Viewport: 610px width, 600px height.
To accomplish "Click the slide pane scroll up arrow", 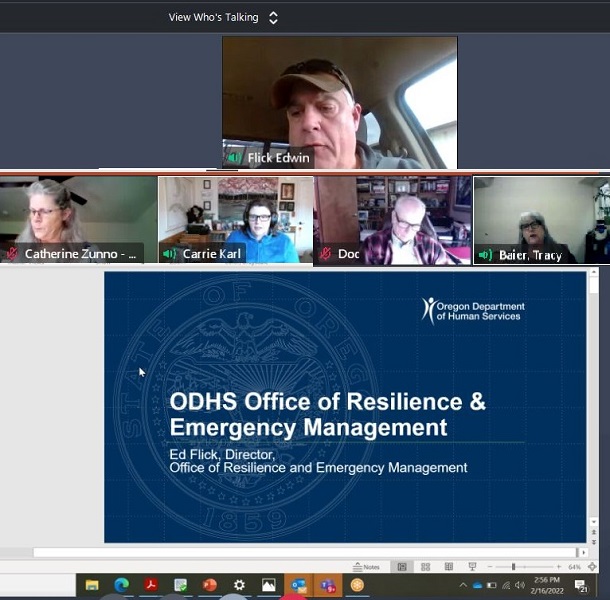I will 594,272.
